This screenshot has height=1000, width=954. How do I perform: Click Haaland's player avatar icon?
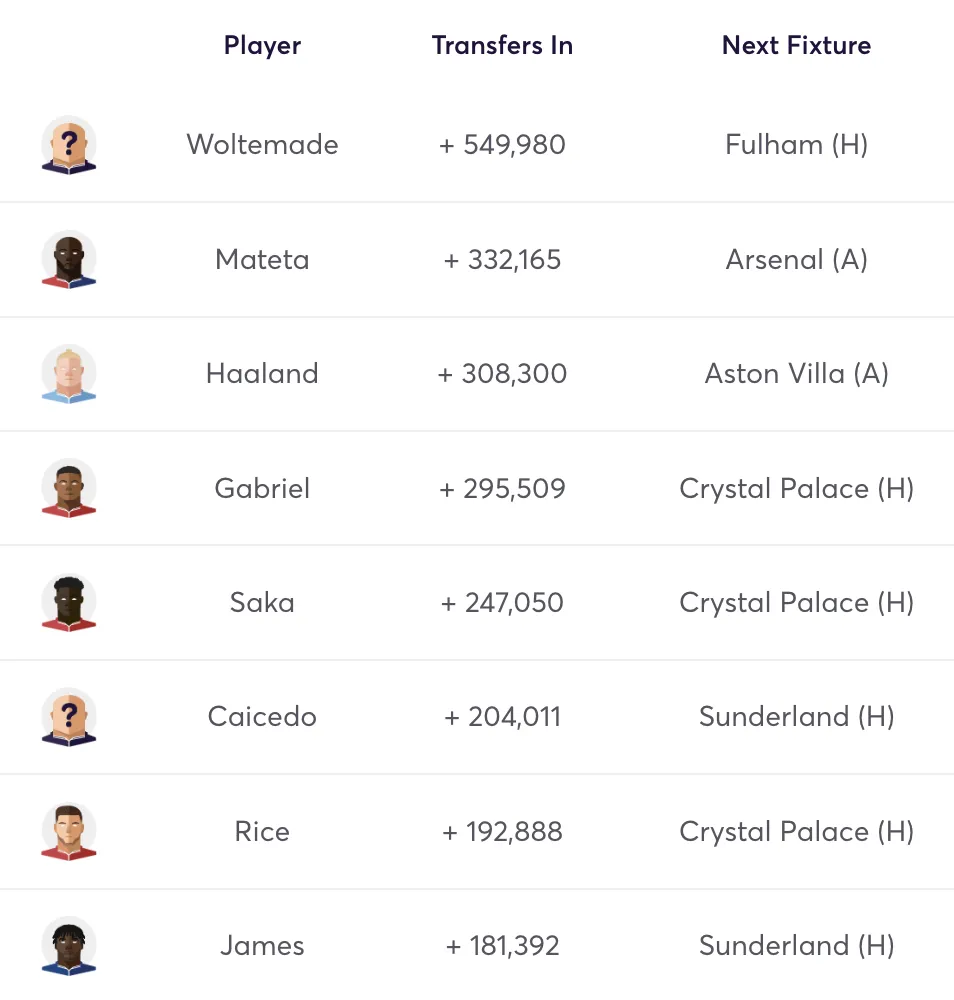69,374
